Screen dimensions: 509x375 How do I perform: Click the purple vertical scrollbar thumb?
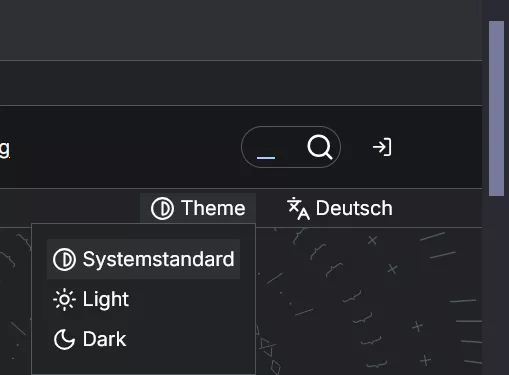pyautogui.click(x=496, y=108)
